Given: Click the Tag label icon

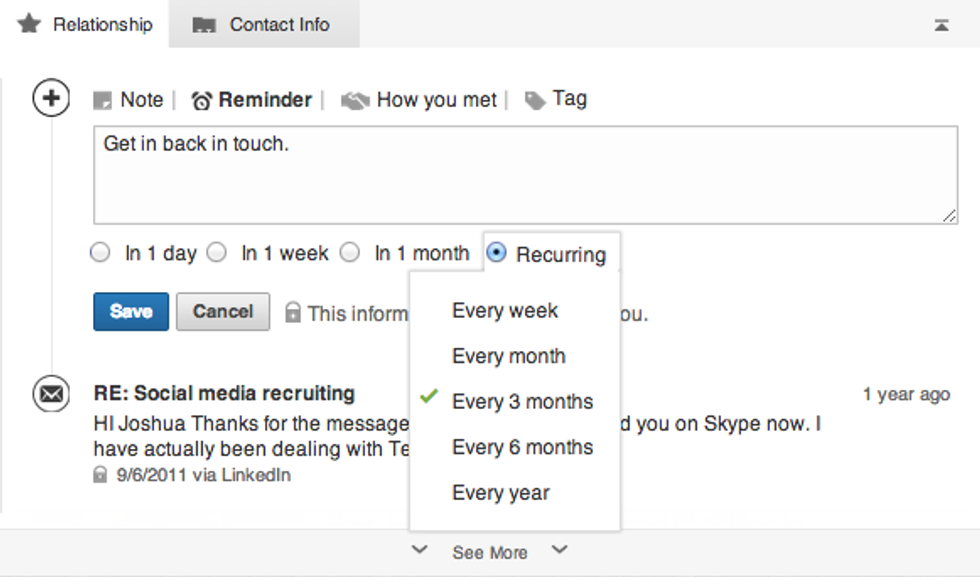Looking at the screenshot, I should click(536, 100).
